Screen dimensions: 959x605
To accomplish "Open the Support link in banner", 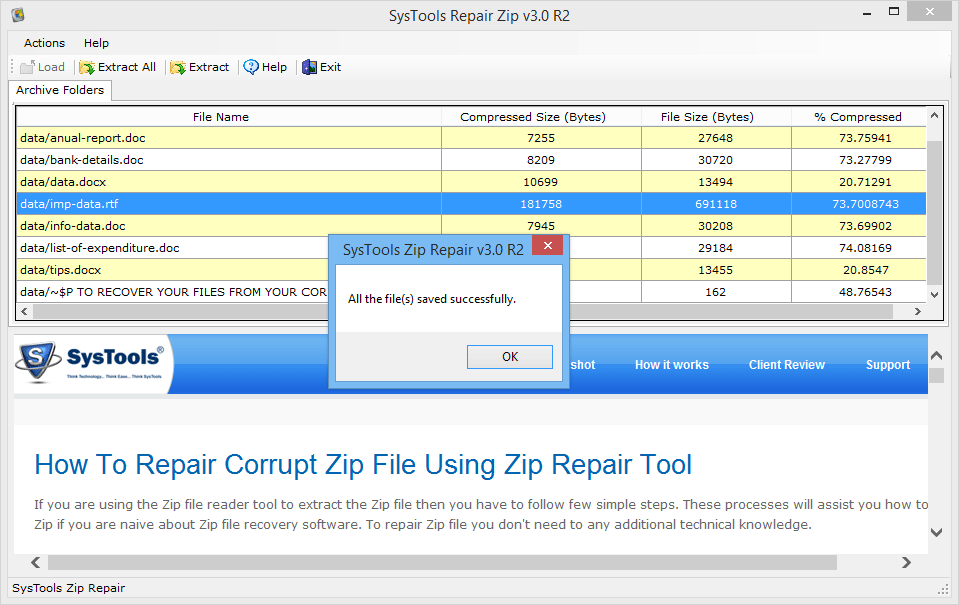I will pos(887,365).
